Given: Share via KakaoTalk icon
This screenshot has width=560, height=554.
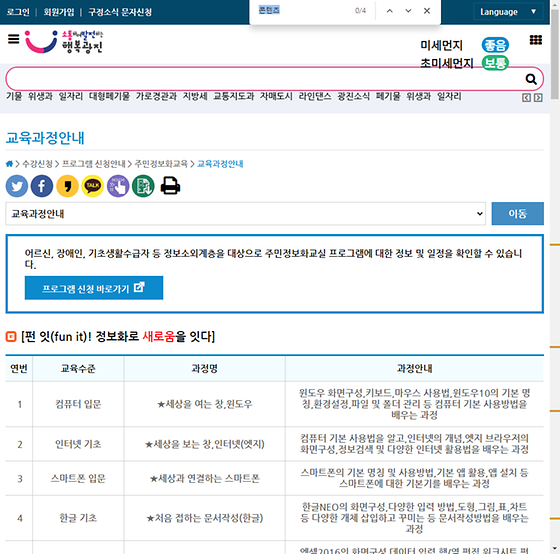Looking at the screenshot, I should (92, 186).
